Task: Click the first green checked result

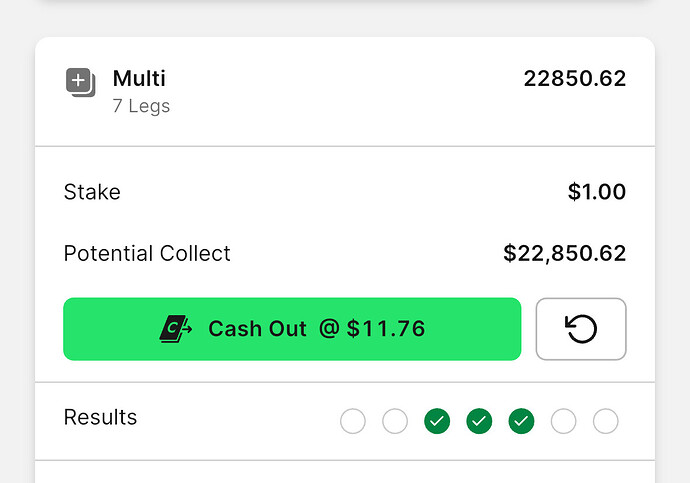Action: 437,421
